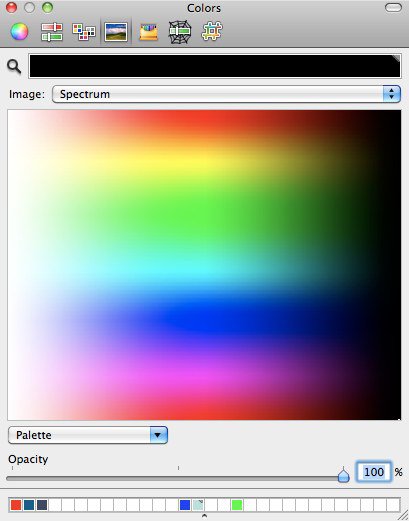Image resolution: width=409 pixels, height=521 pixels.
Task: Select the hash-shaped custom picker icon
Action: 212,32
